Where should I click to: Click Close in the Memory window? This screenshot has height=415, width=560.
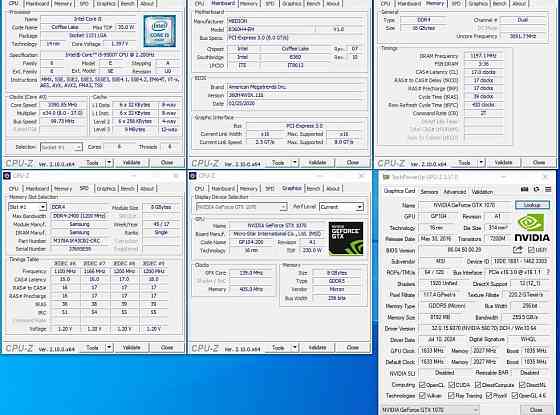tap(539, 162)
